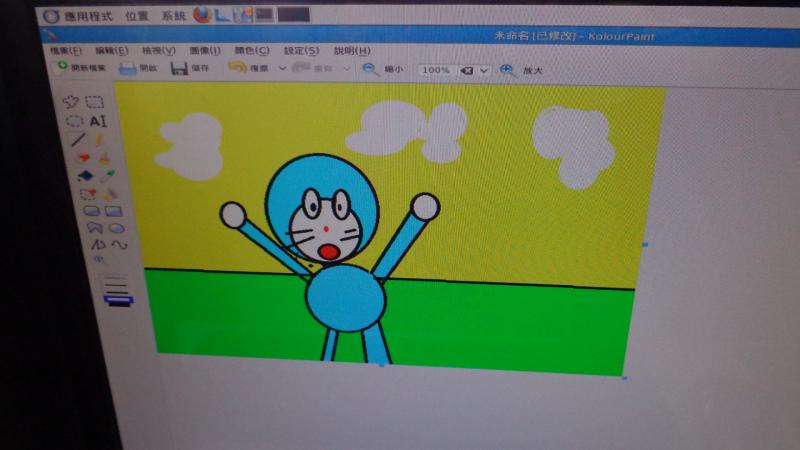Open the 圖像(I) menu
Image resolution: width=800 pixels, height=450 pixels.
(205, 51)
